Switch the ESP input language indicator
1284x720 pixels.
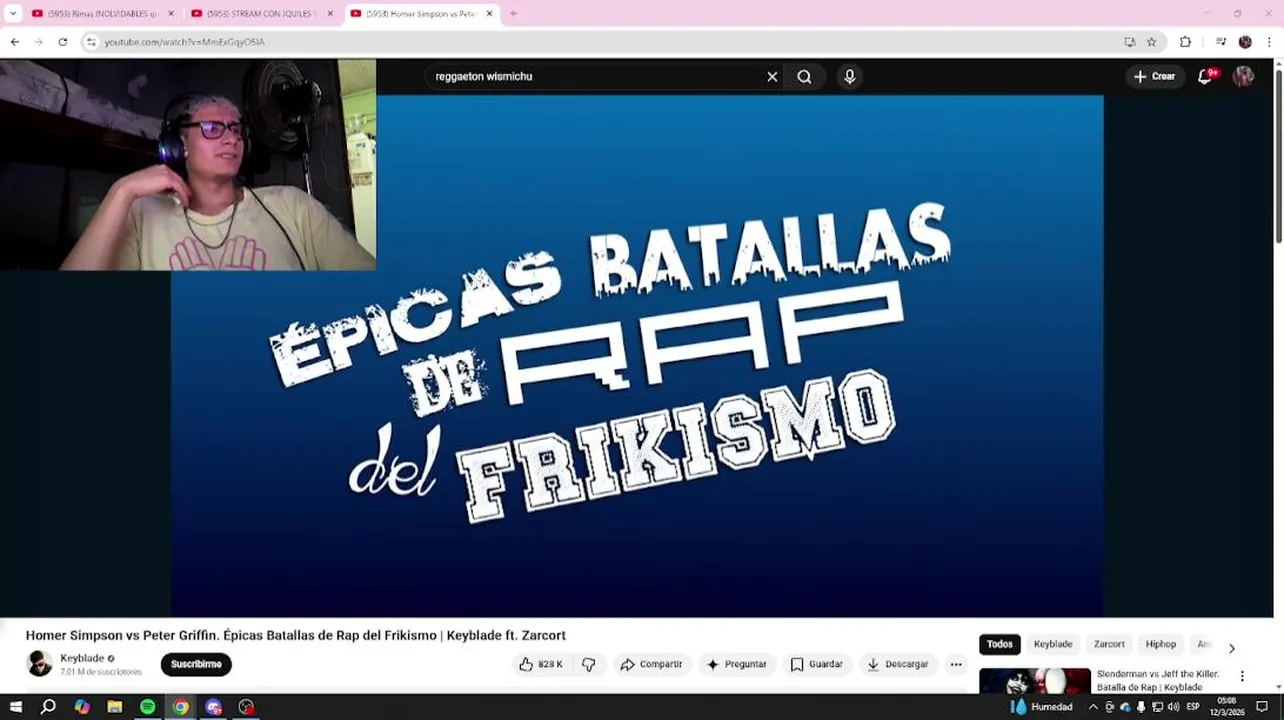click(1193, 707)
